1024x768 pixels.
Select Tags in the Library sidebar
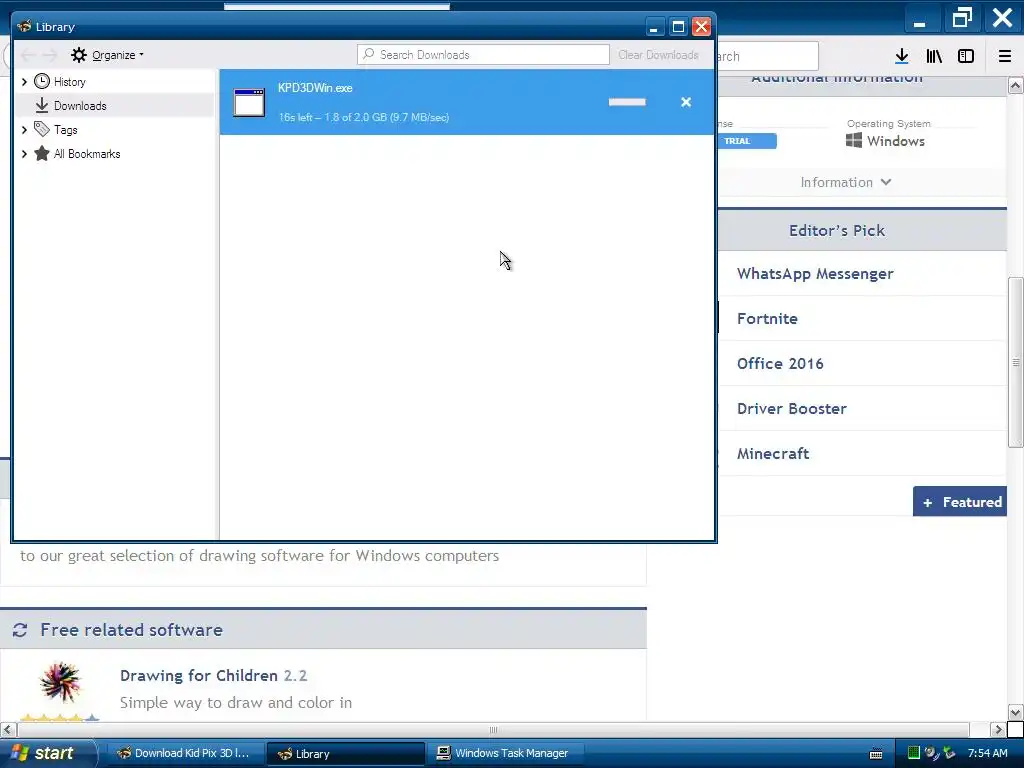point(65,130)
